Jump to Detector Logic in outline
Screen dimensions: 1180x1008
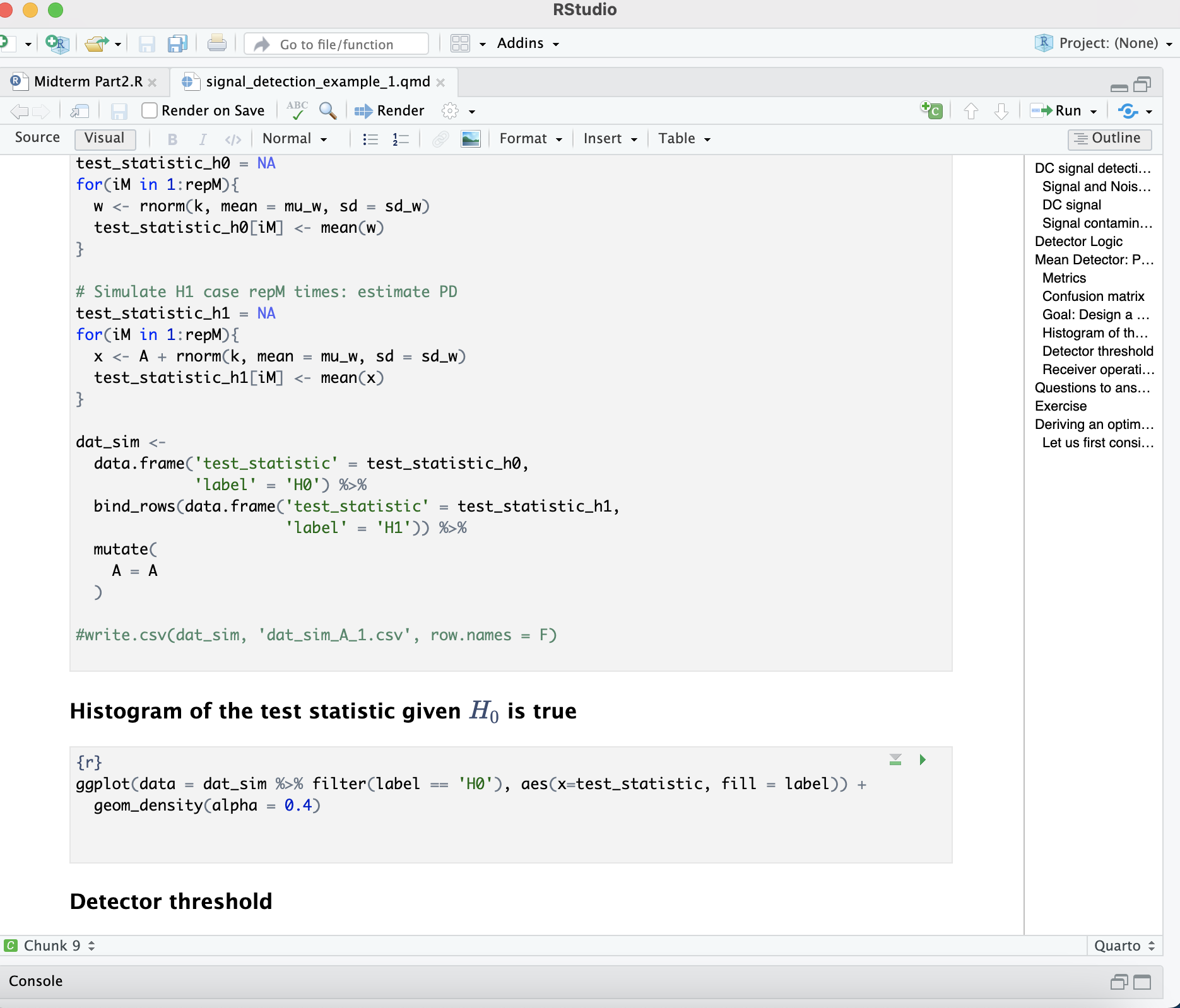coord(1078,242)
